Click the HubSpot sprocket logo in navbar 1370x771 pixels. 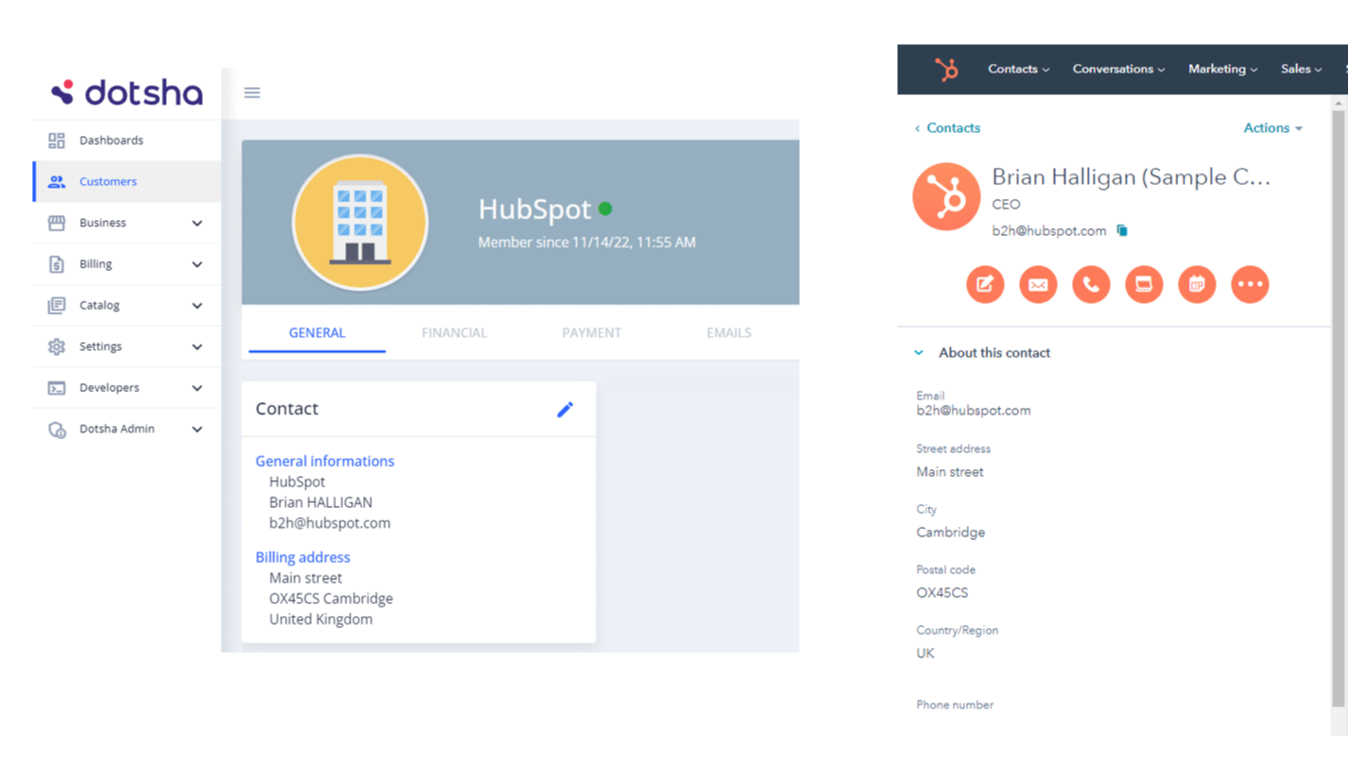point(946,69)
